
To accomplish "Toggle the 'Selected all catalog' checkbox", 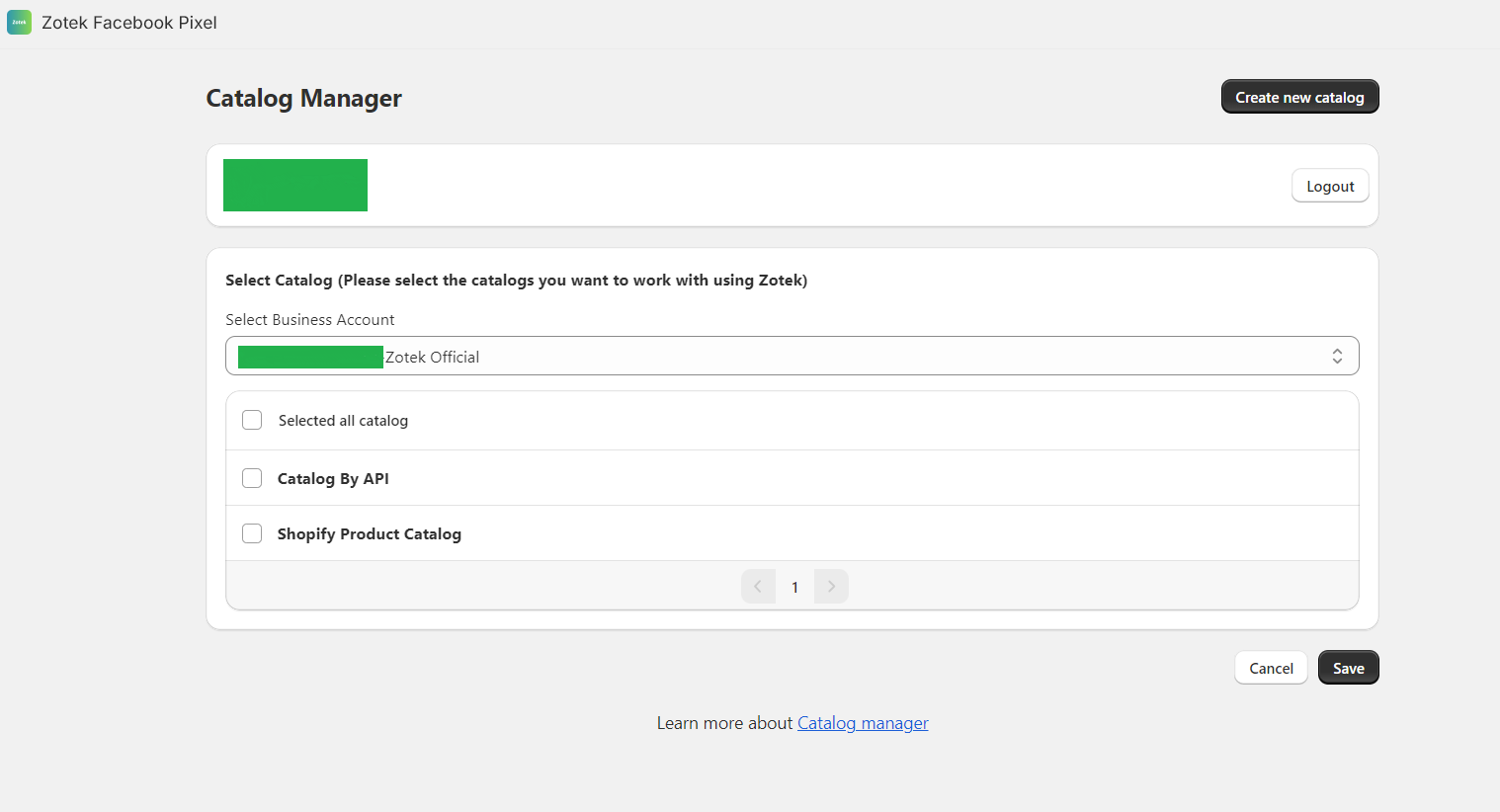I will [252, 420].
